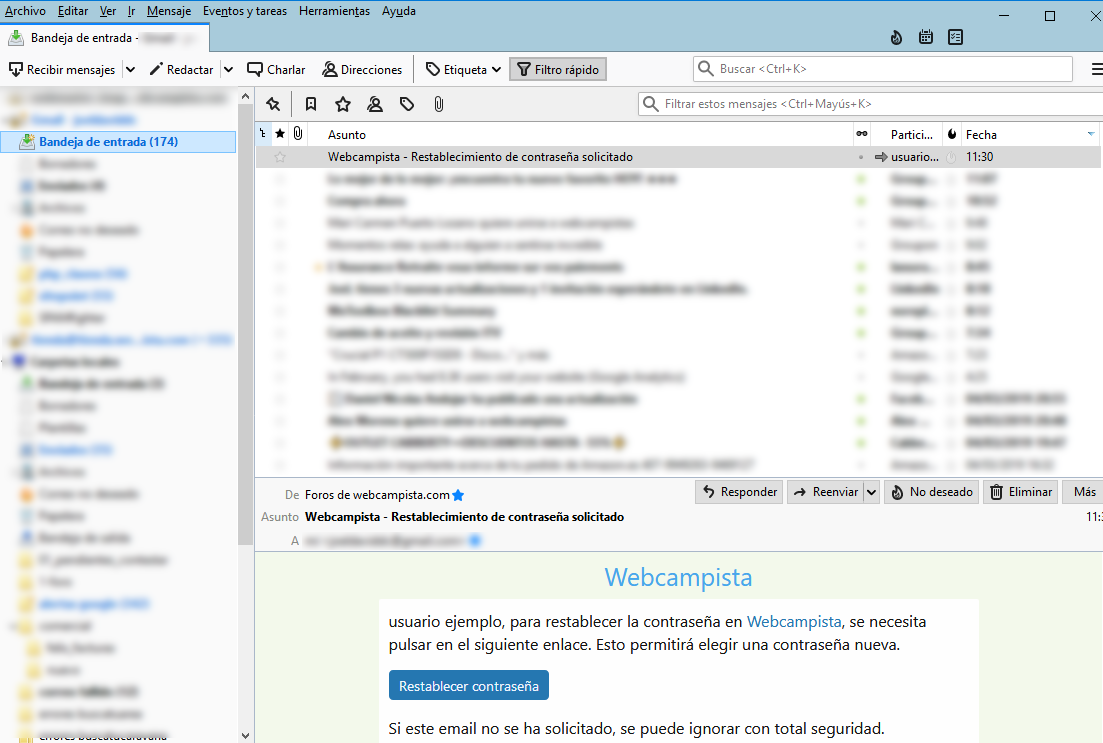Toggle contacts-only filter icon
1103x743 pixels.
(375, 104)
